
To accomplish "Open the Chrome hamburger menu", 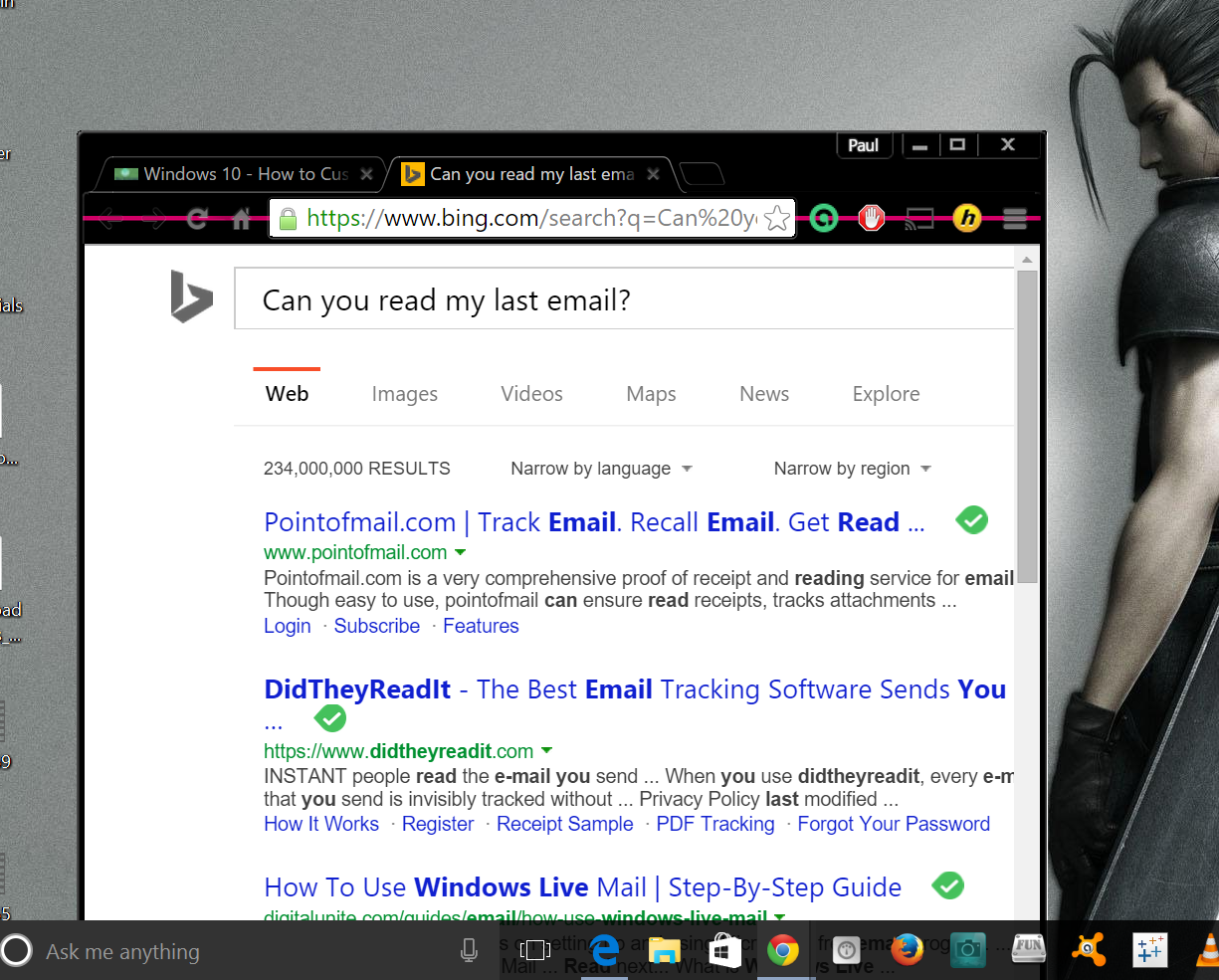I will pyautogui.click(x=1015, y=219).
